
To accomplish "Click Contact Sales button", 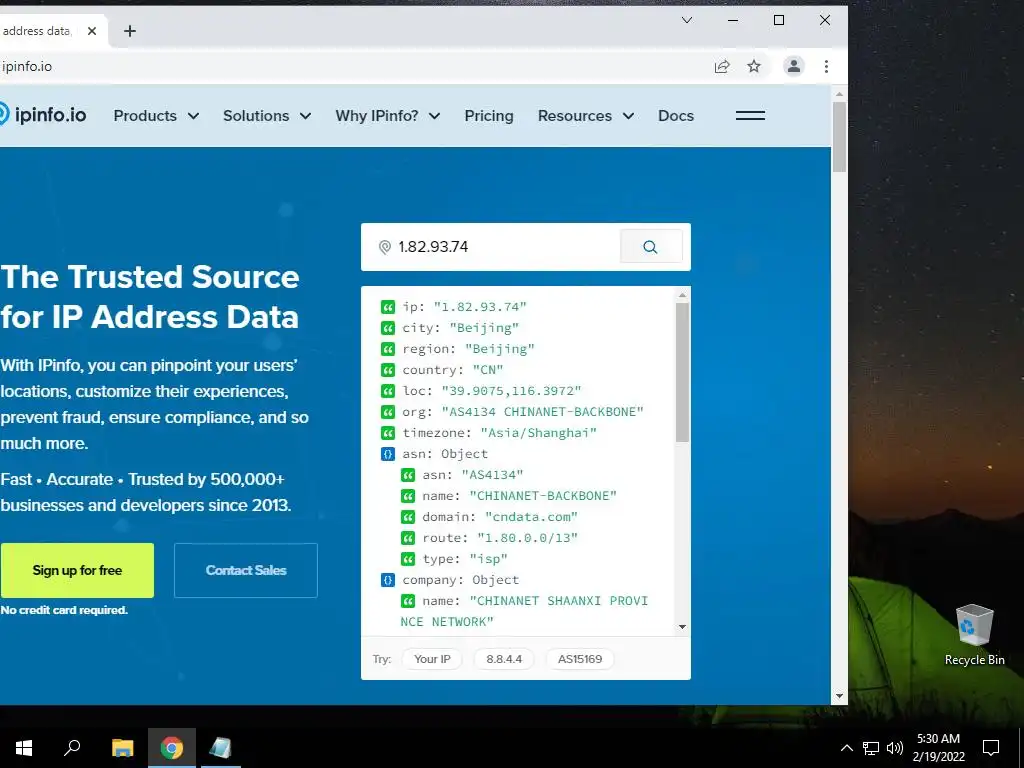I will (x=246, y=570).
